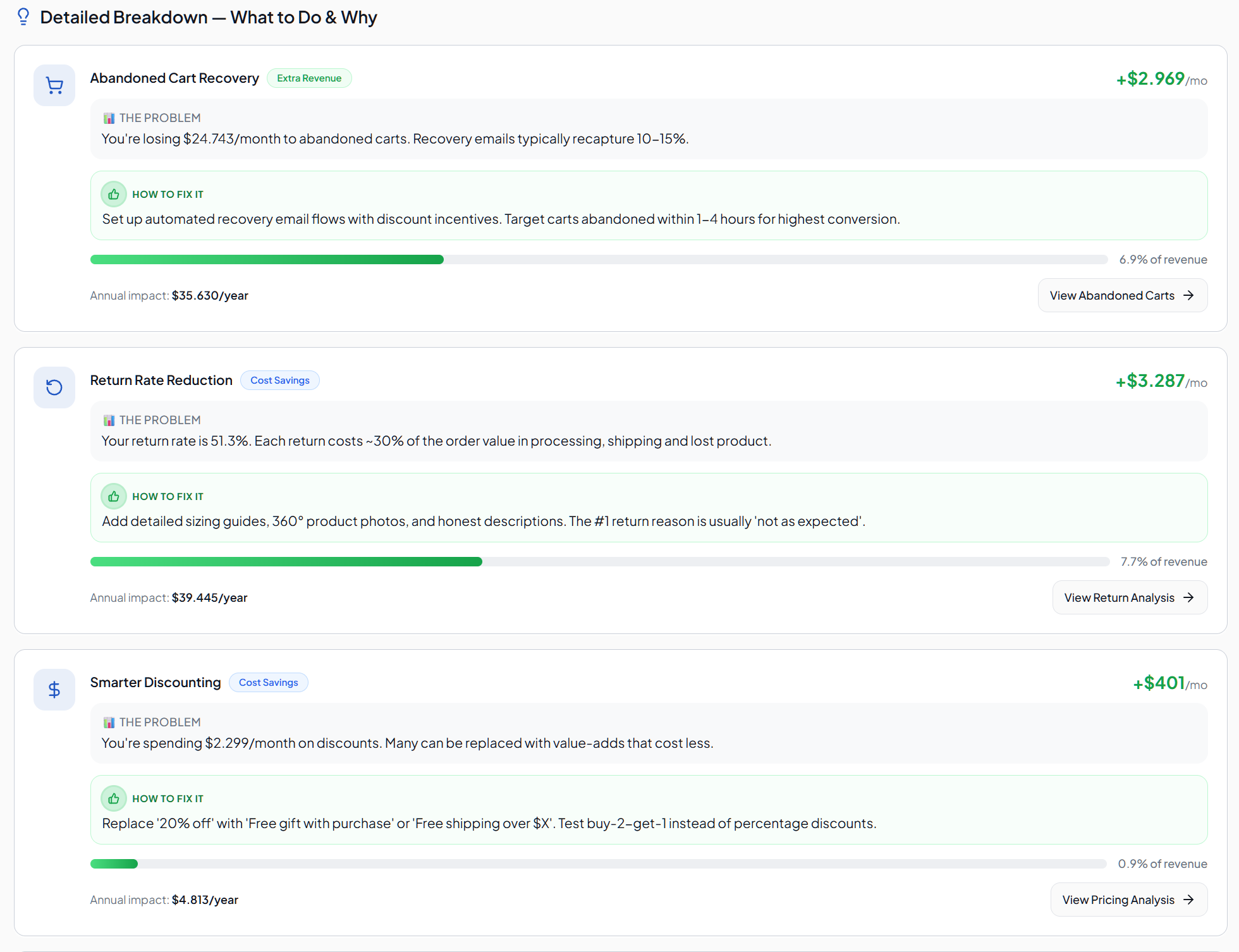1239x952 pixels.
Task: Click the text about losing $24.743/month
Action: coord(395,139)
